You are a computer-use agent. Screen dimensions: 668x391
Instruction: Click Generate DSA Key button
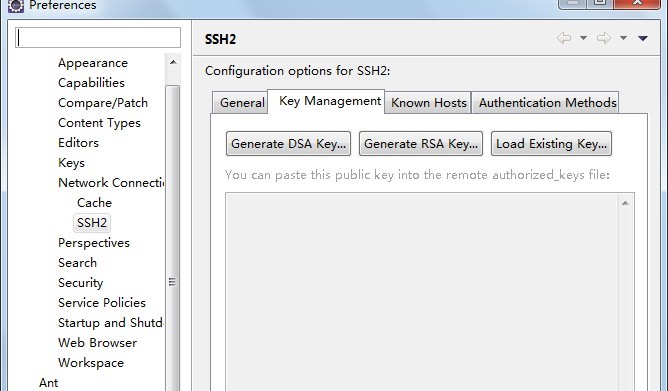click(x=288, y=144)
